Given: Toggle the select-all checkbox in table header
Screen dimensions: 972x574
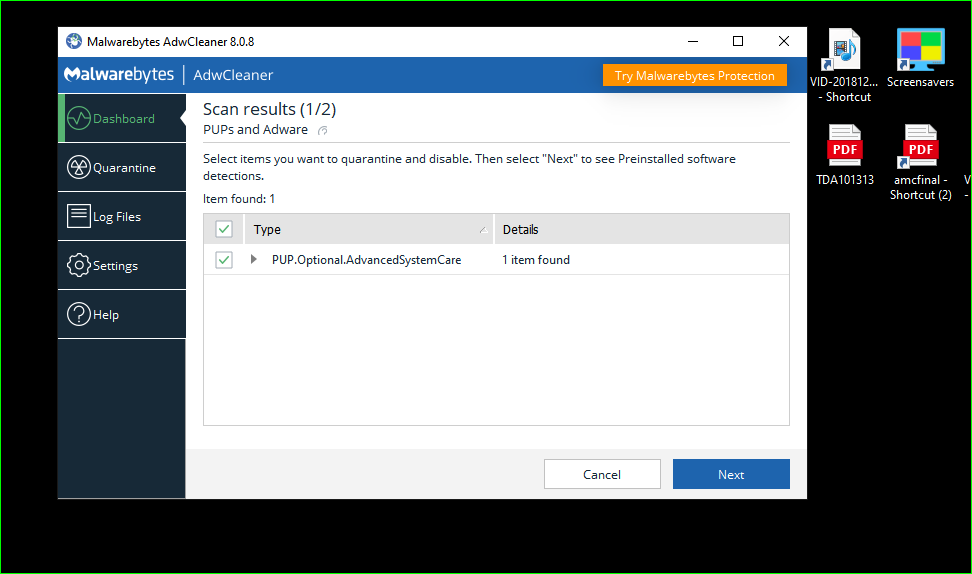Looking at the screenshot, I should [x=224, y=229].
